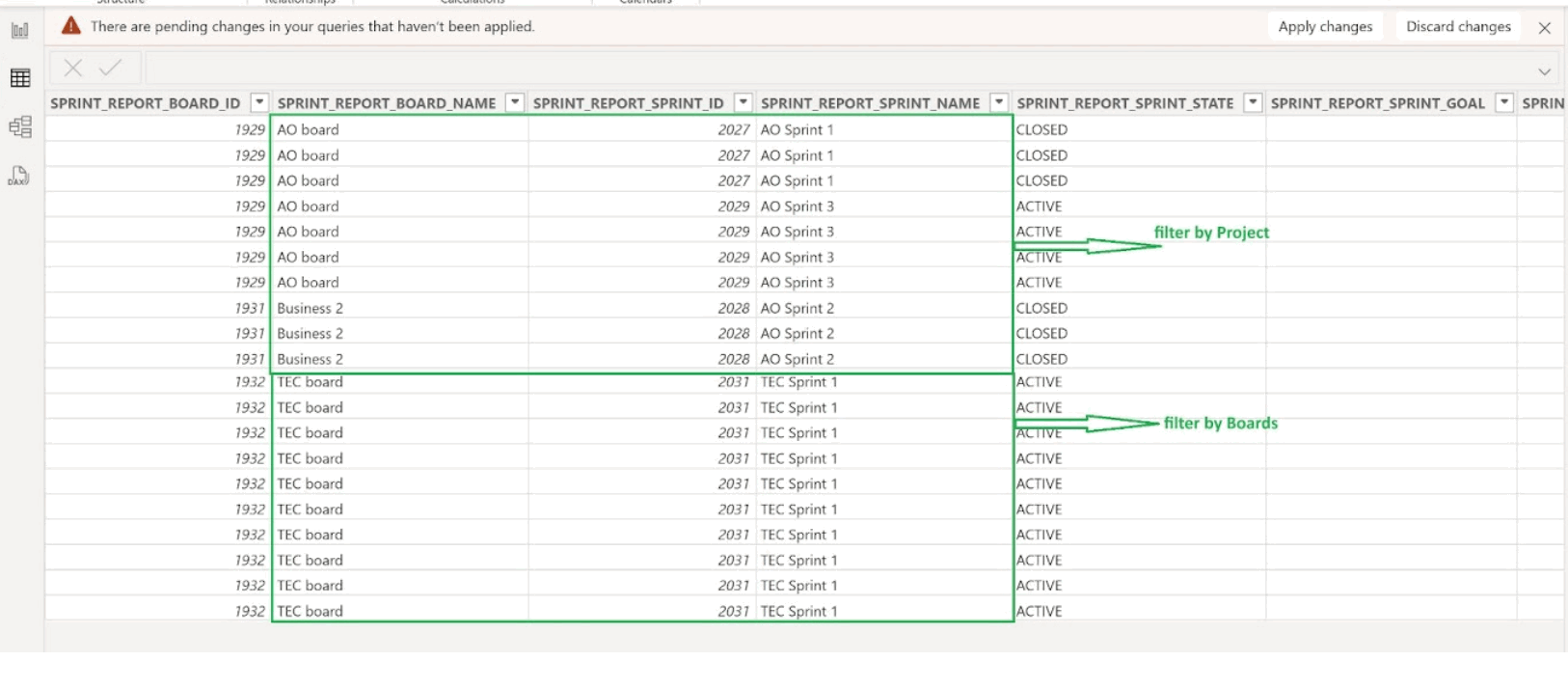Cancel formula with the X icon

pyautogui.click(x=72, y=68)
